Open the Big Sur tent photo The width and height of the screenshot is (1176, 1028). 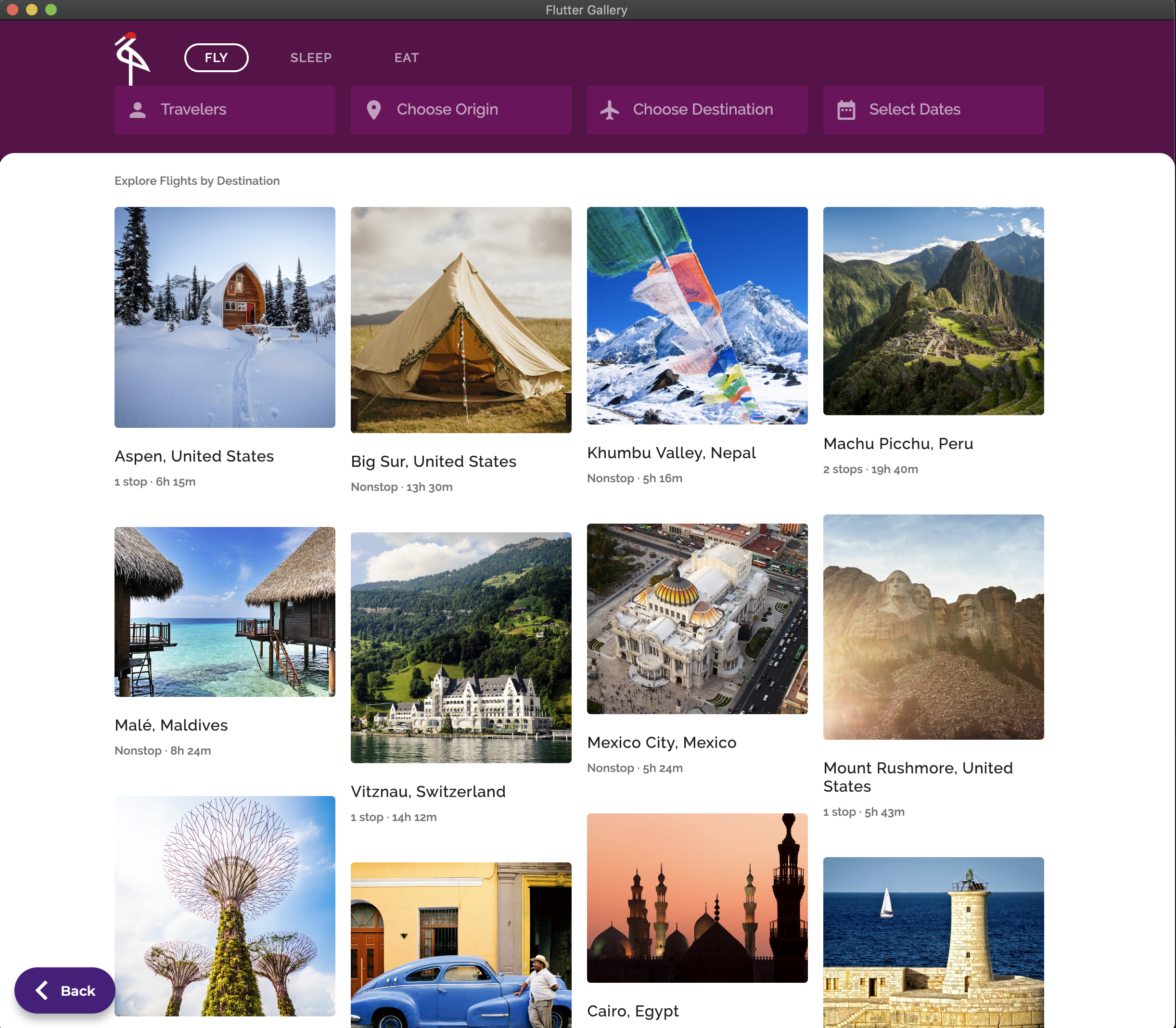click(460, 320)
